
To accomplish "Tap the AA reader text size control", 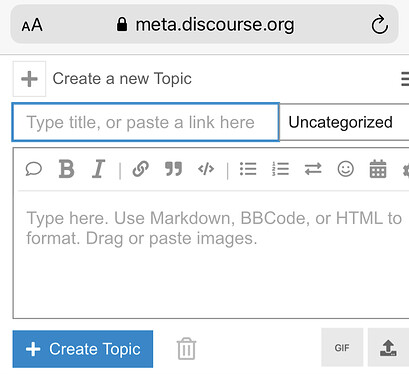I will tap(32, 25).
